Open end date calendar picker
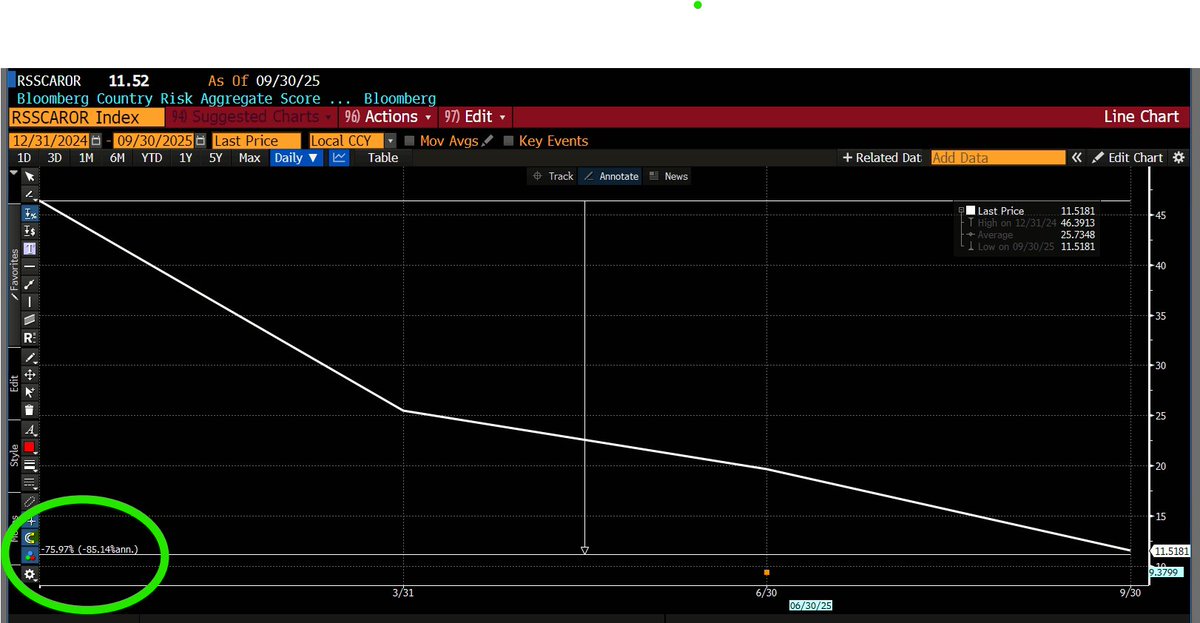1200x623 pixels. 201,141
